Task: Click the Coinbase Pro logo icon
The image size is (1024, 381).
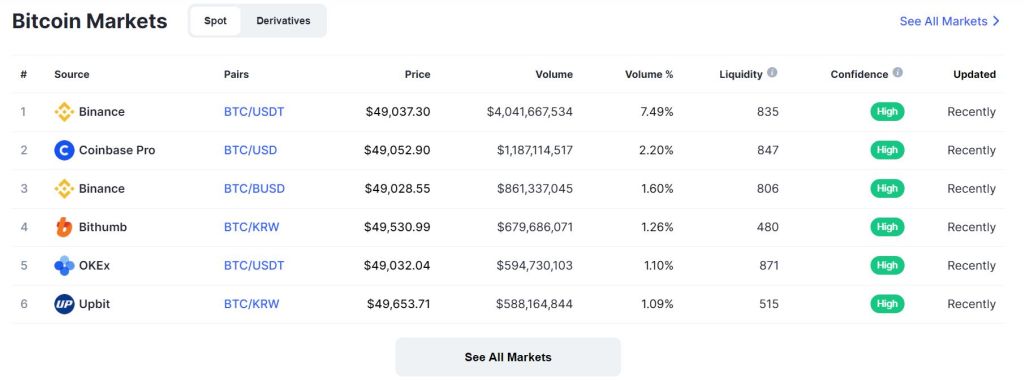Action: click(x=64, y=150)
